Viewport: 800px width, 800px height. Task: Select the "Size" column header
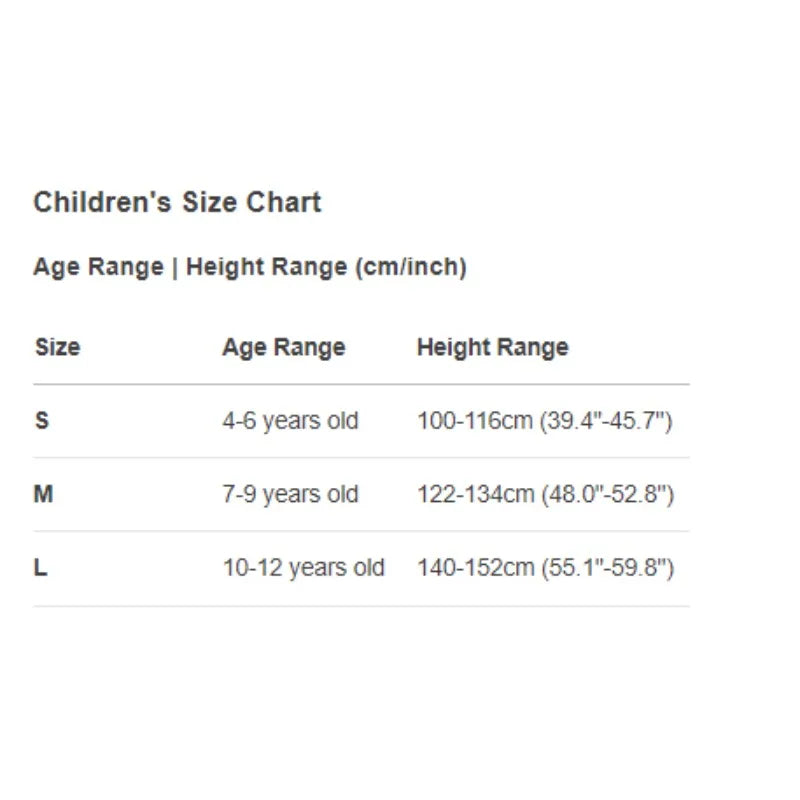click(57, 348)
